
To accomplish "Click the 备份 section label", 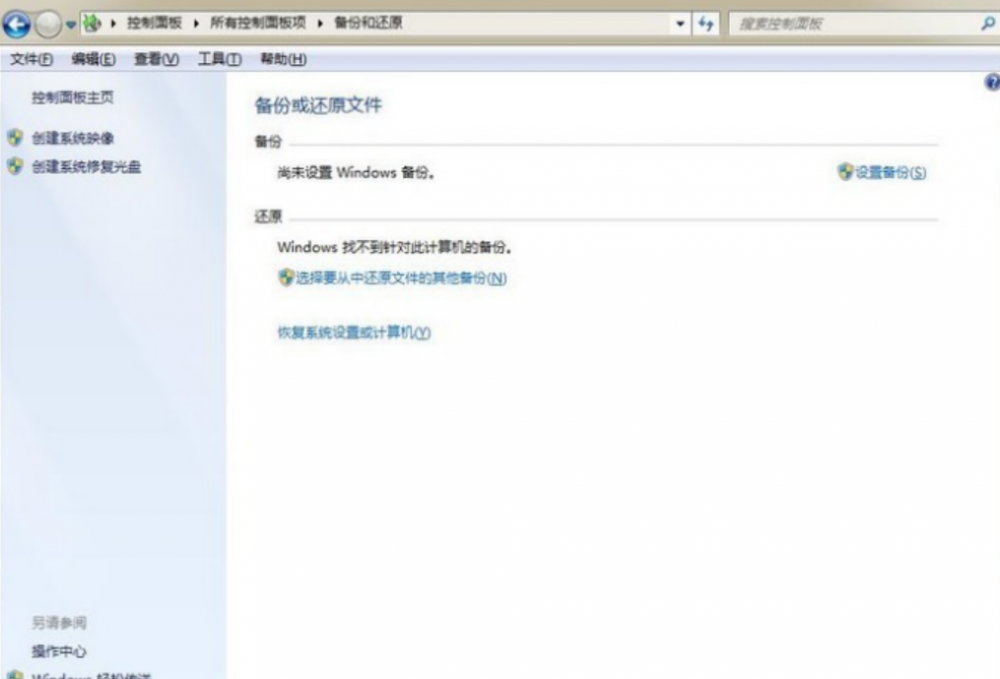I will pyautogui.click(x=268, y=142).
